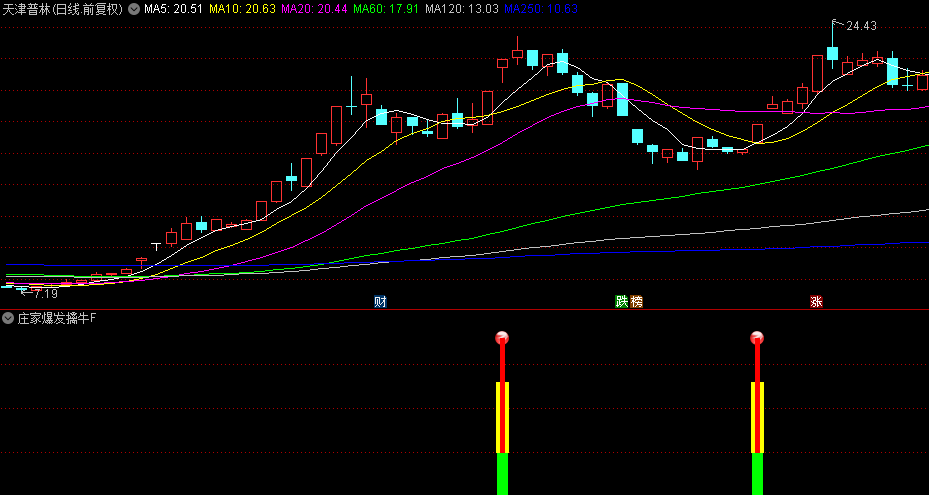Select the MA5: 20.51 label

(x=173, y=9)
